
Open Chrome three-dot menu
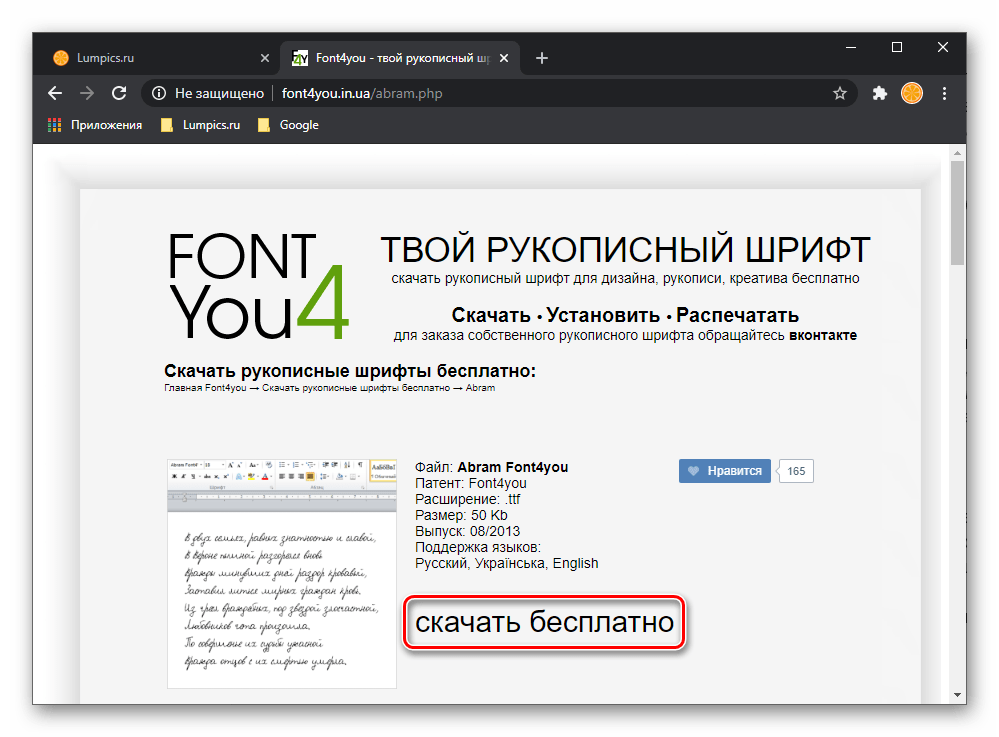[x=945, y=93]
